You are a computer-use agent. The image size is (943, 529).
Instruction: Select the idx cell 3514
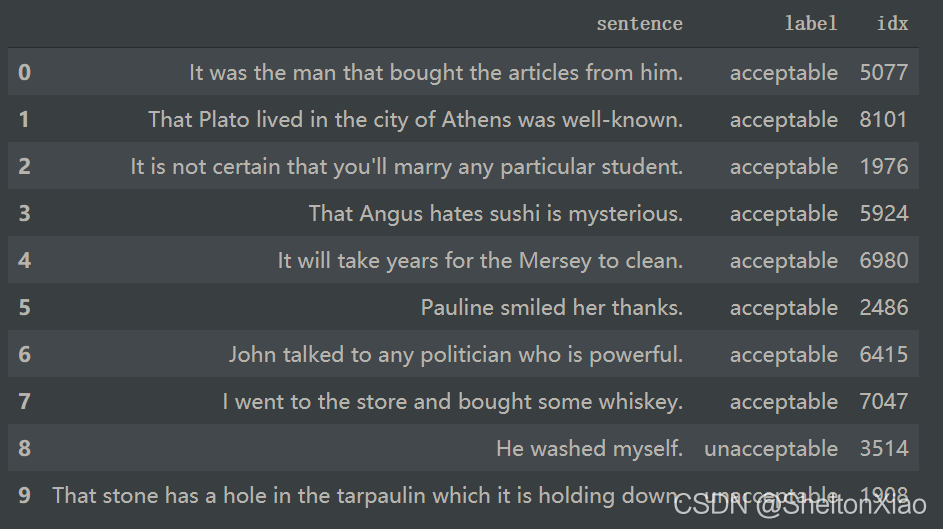point(883,449)
